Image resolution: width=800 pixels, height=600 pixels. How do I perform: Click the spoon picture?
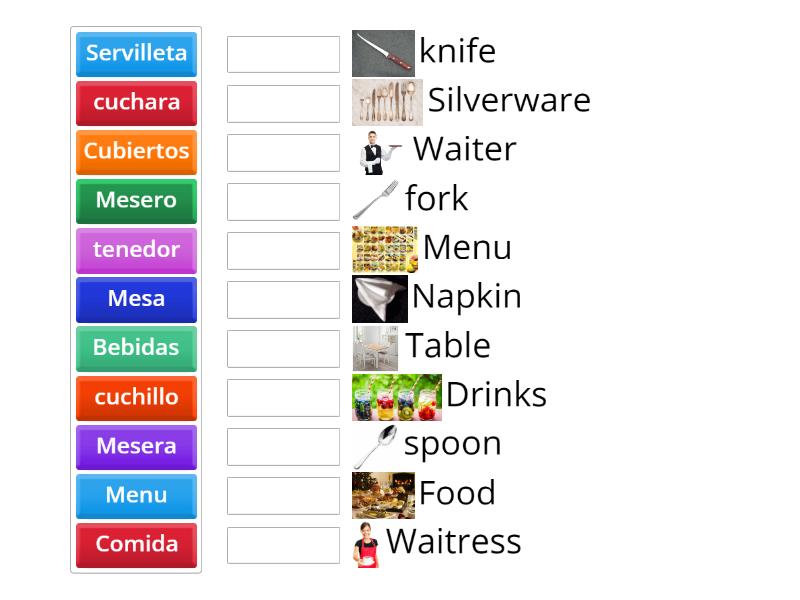pos(375,443)
